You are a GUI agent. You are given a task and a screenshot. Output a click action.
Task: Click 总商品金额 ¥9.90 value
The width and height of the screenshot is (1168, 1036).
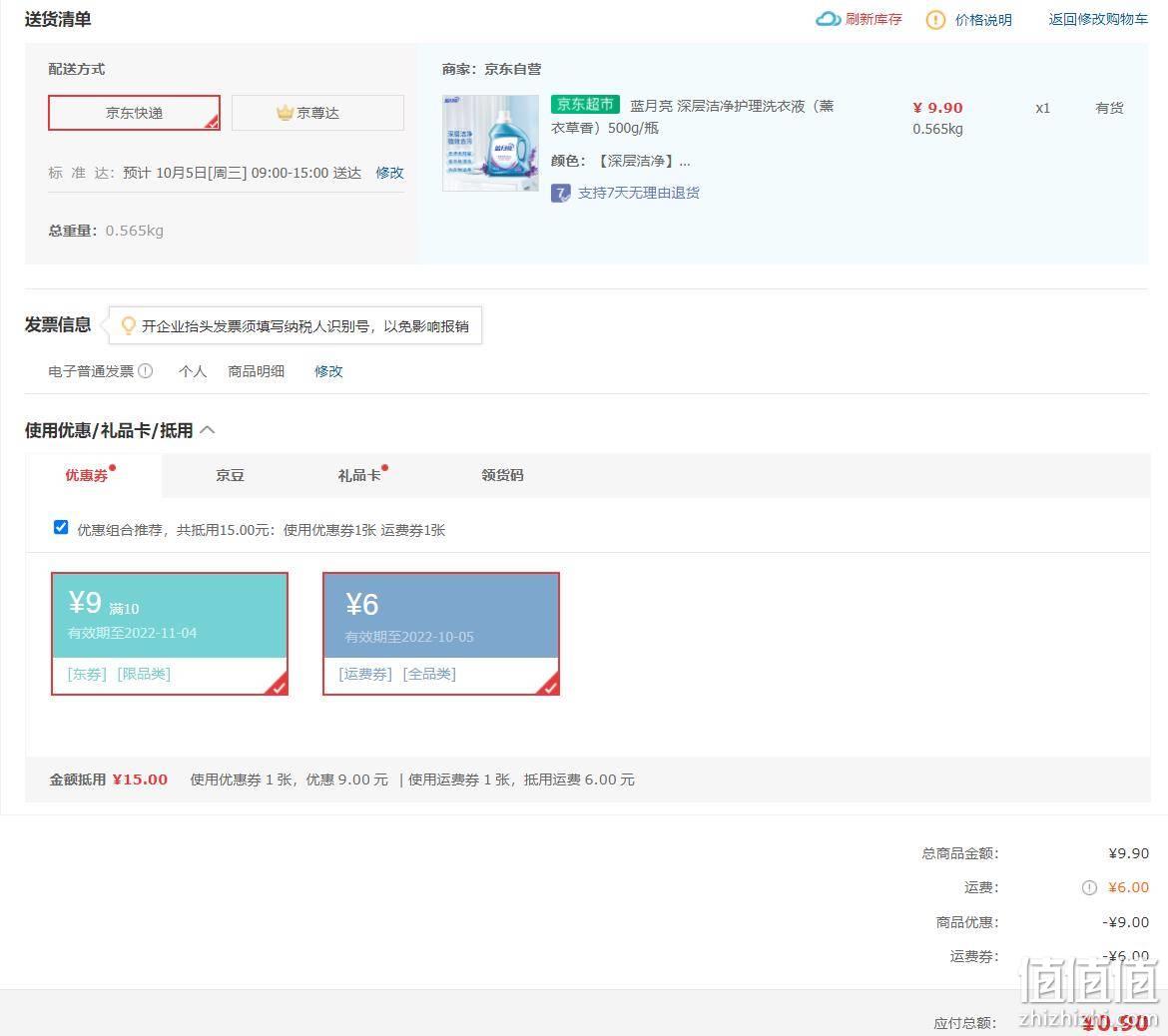pos(1128,853)
